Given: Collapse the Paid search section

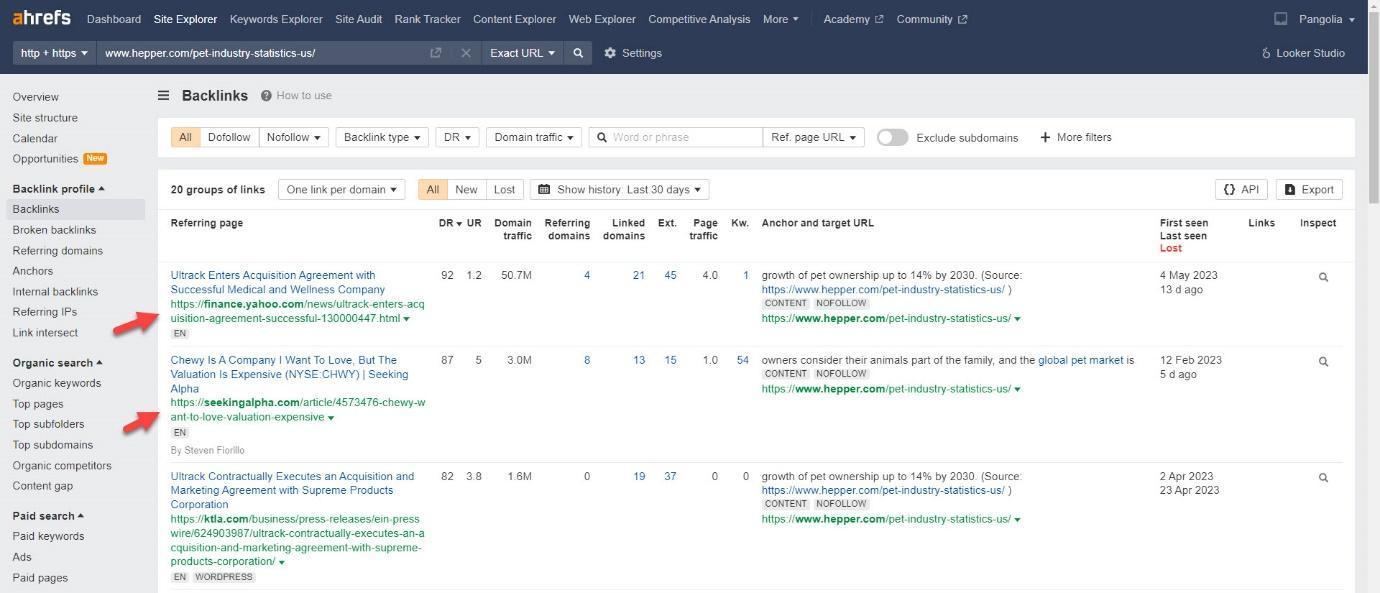Looking at the screenshot, I should click(x=48, y=516).
